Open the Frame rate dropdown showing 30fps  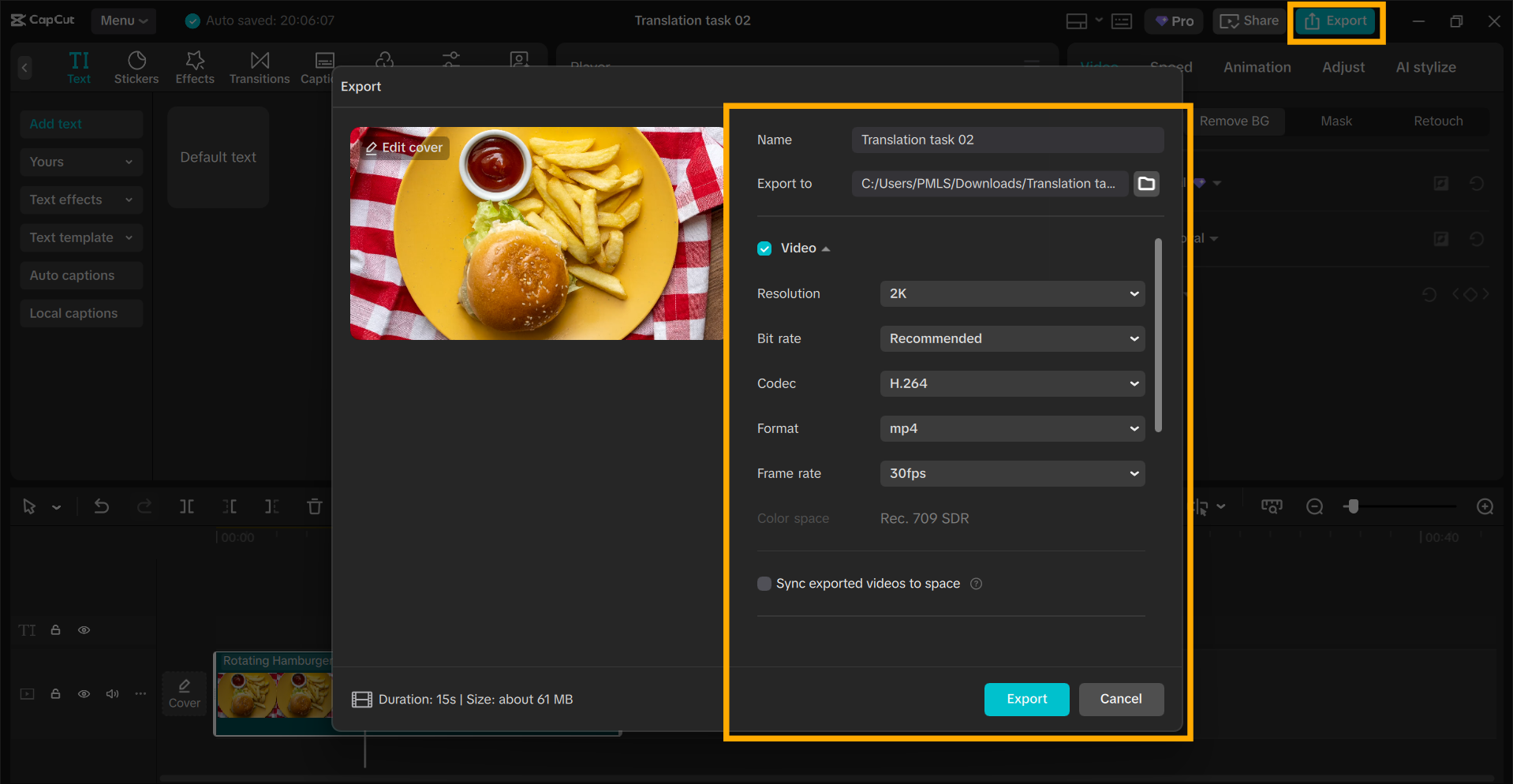[x=1012, y=473]
